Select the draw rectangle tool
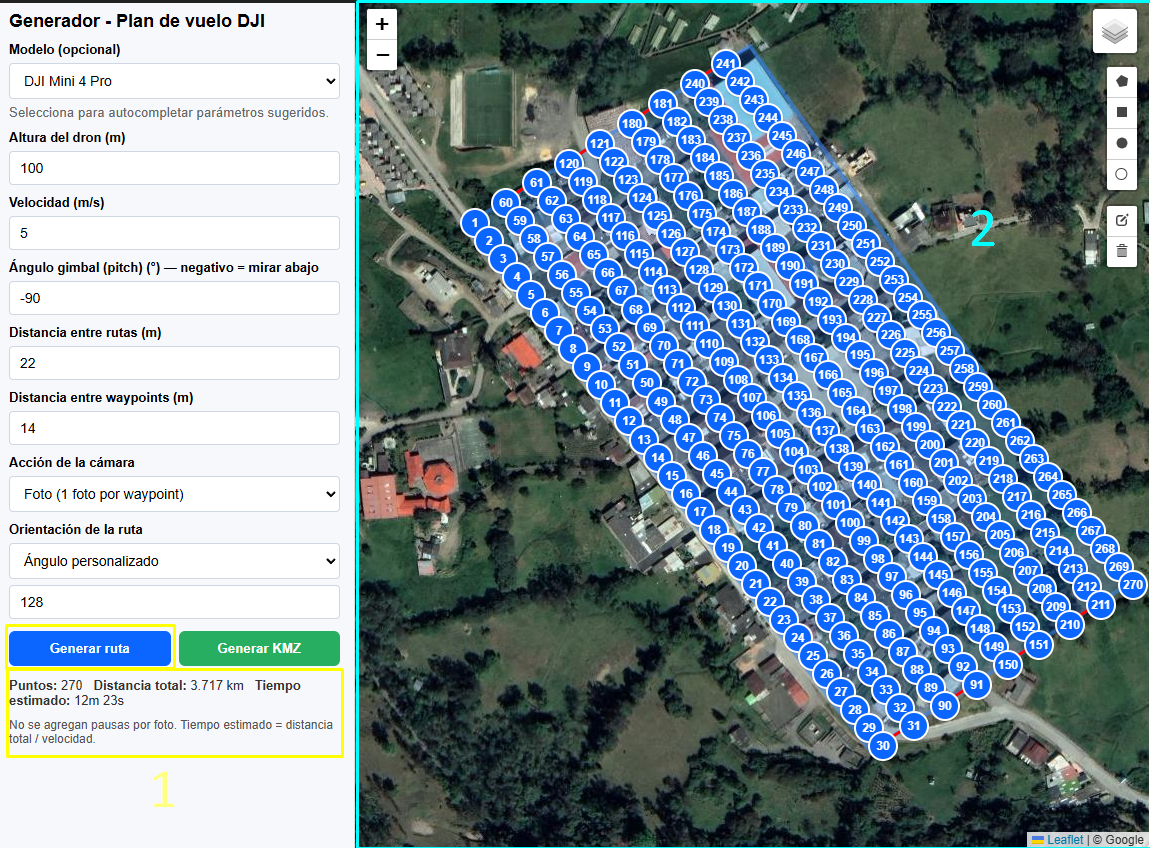1150x848 pixels. click(1122, 113)
